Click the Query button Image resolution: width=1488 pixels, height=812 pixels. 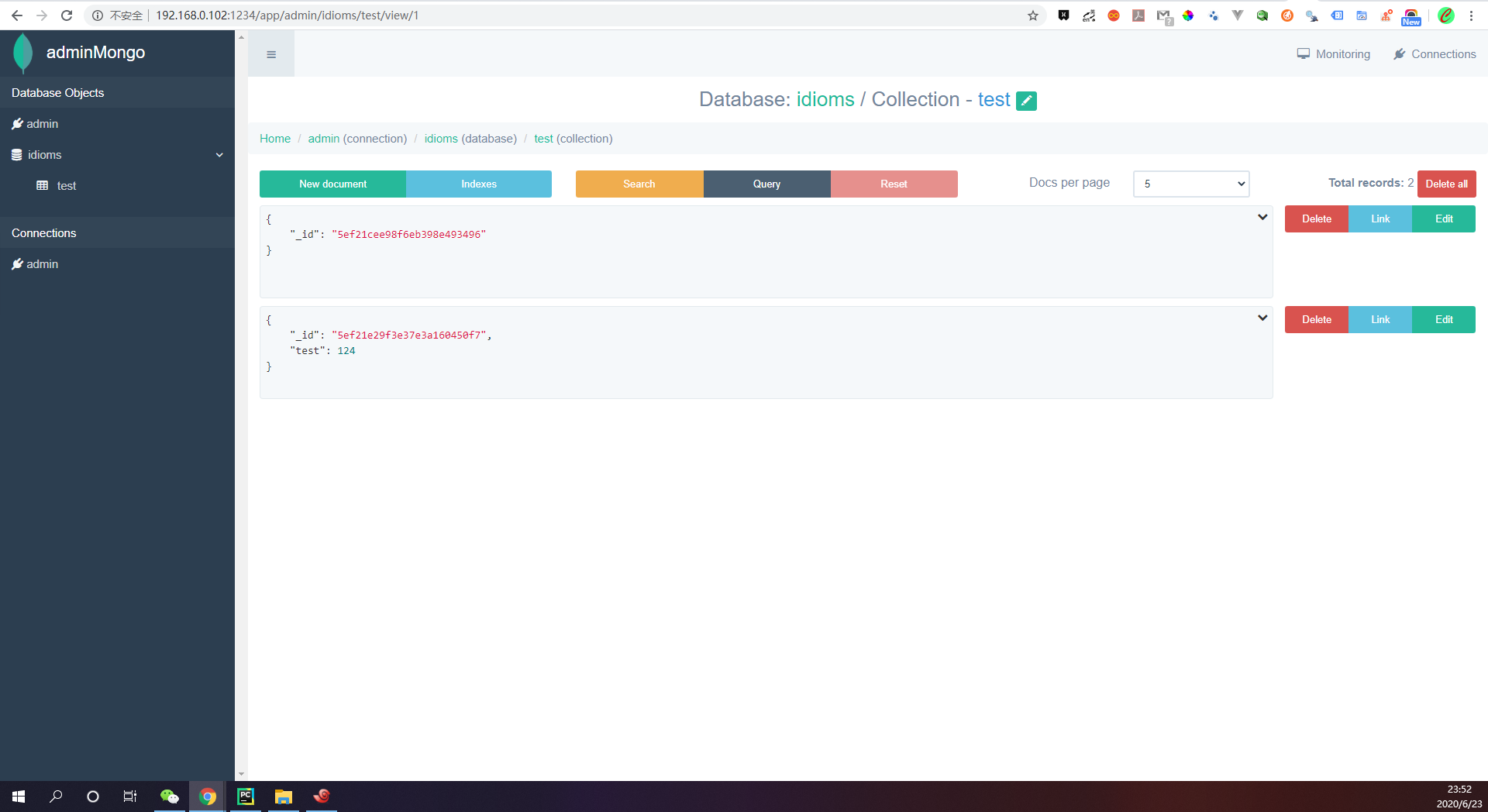[767, 184]
